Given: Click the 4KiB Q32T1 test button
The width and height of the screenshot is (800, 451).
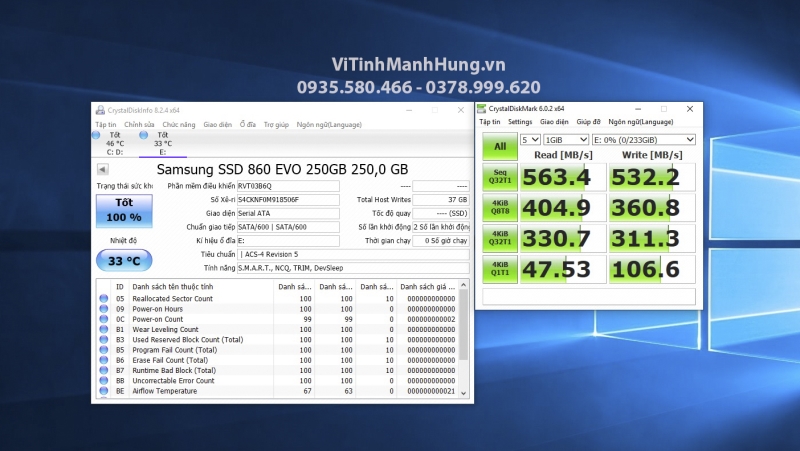Looking at the screenshot, I should (x=500, y=238).
